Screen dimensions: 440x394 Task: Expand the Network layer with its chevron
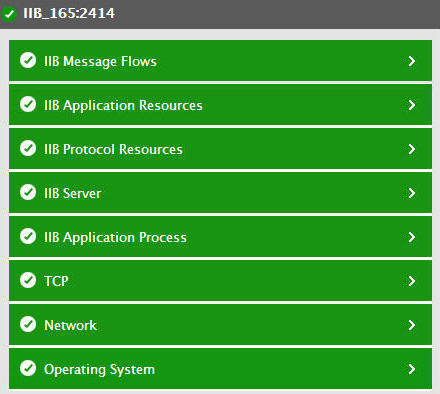(412, 325)
